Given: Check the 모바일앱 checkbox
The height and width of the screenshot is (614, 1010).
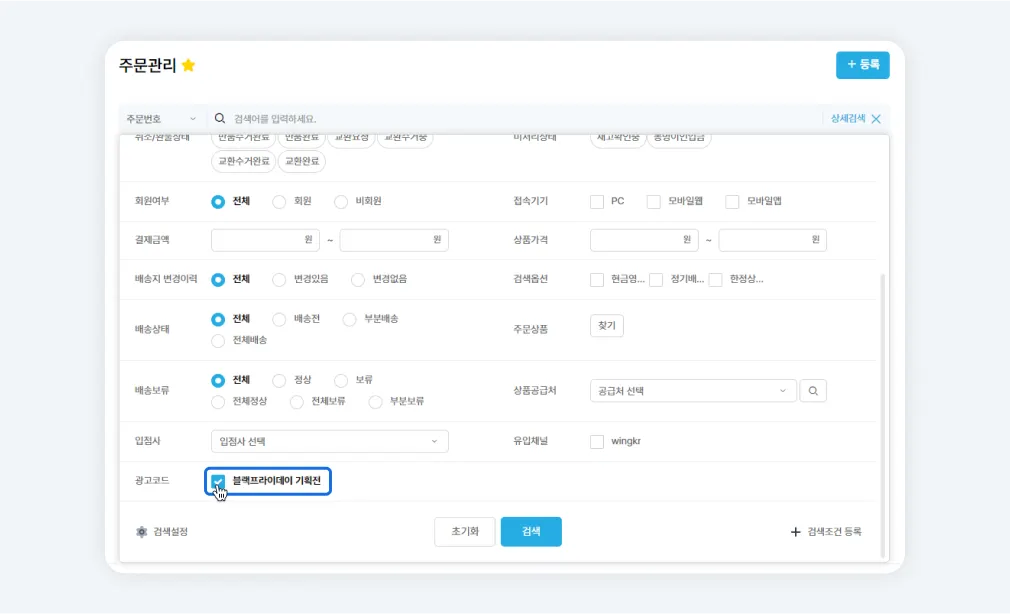Looking at the screenshot, I should point(732,202).
